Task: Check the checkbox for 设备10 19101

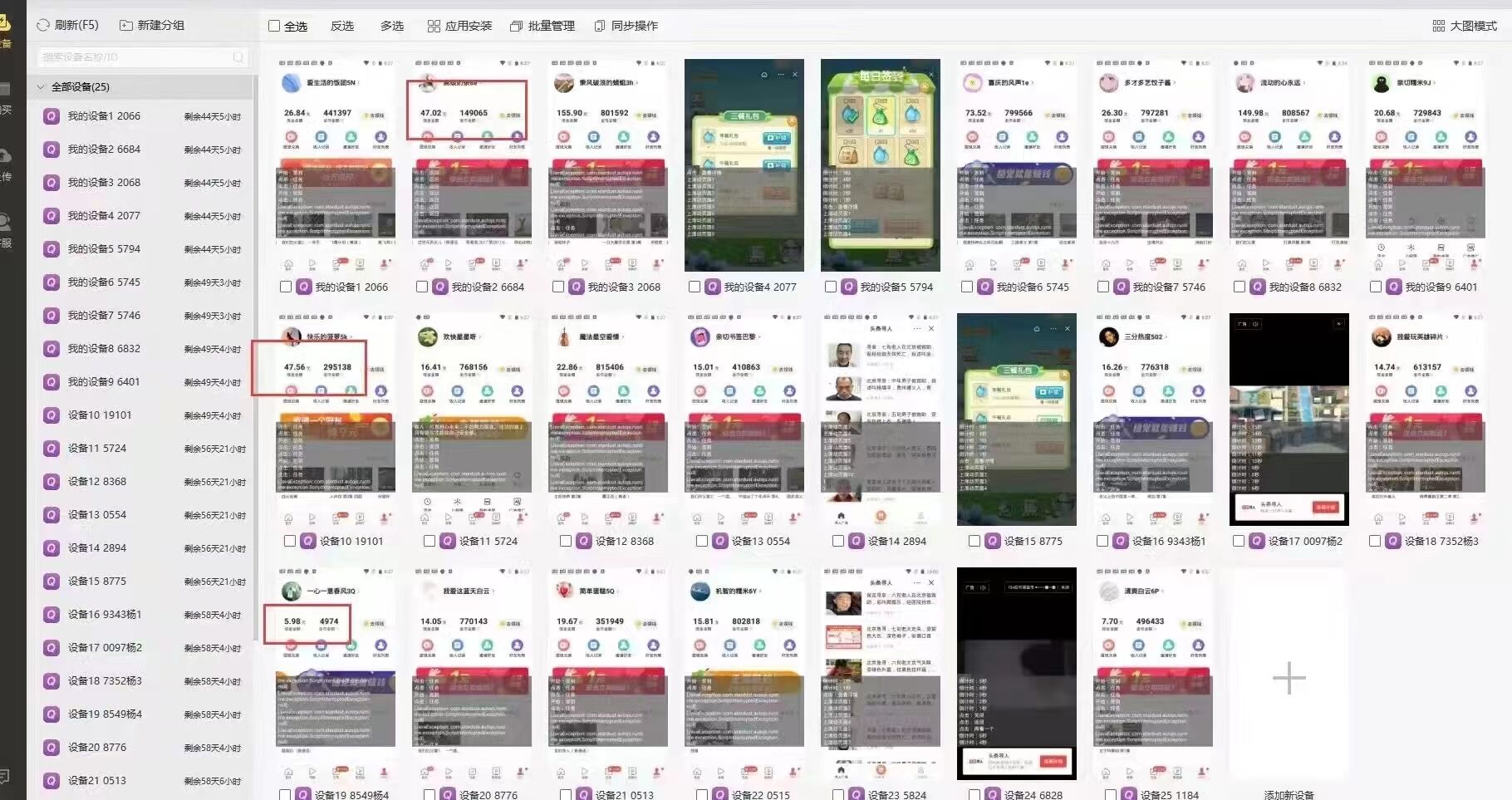Action: 290,541
